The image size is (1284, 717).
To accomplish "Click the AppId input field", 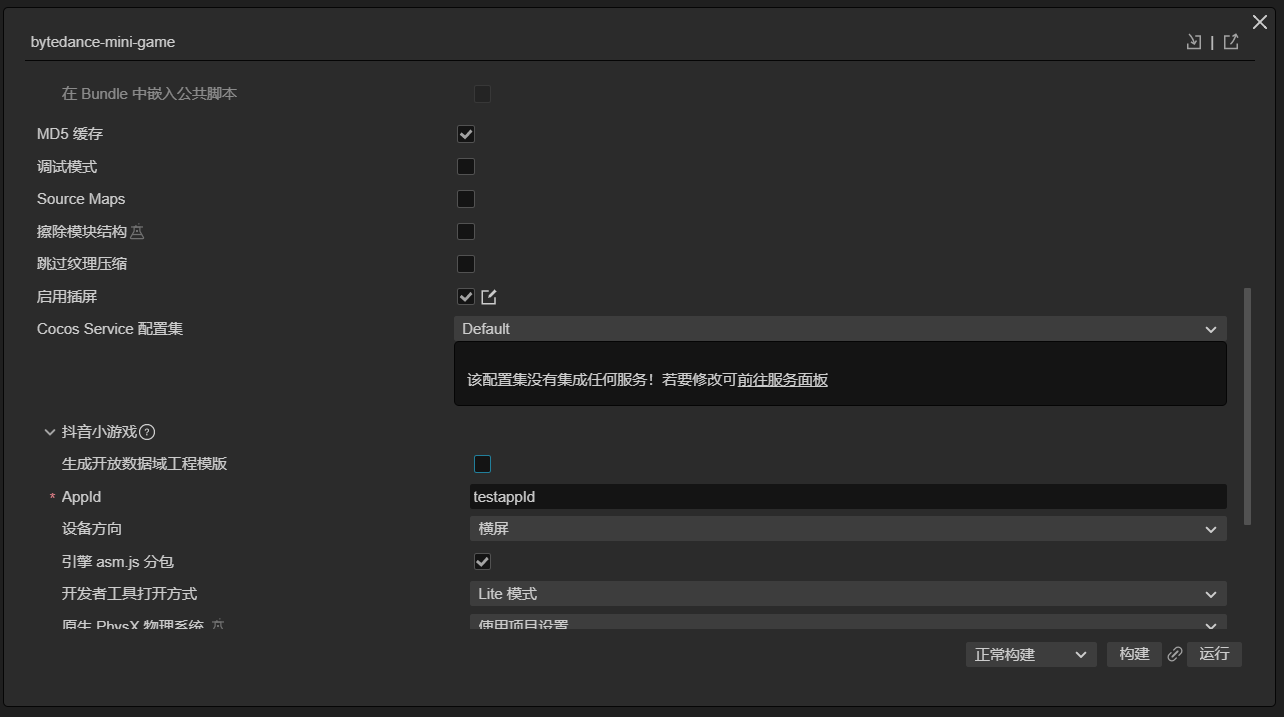I will 848,497.
